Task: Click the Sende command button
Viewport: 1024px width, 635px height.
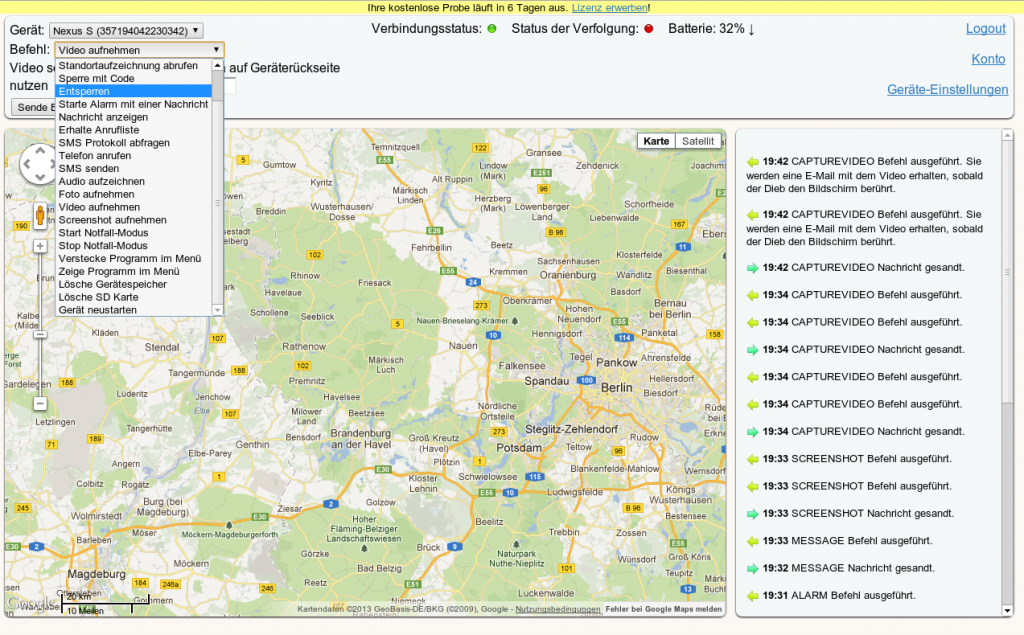Action: point(34,107)
